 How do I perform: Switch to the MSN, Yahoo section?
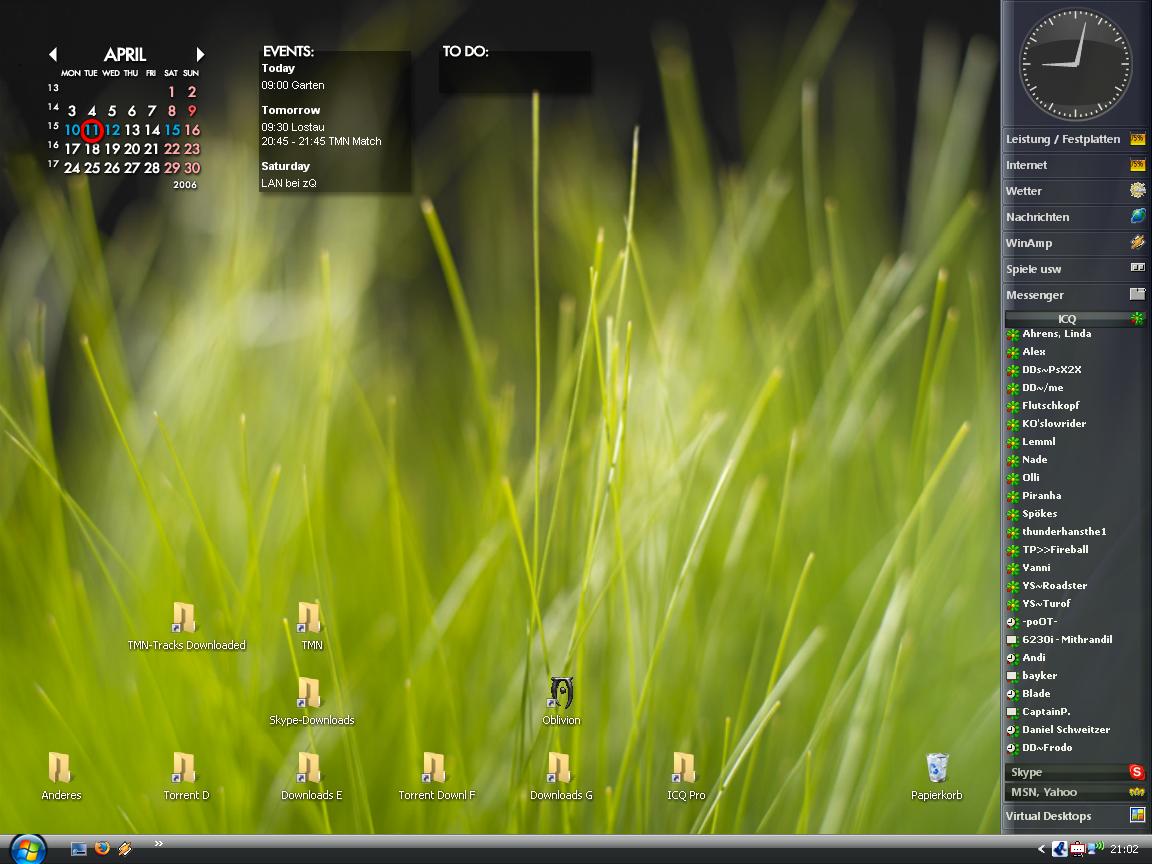[1074, 792]
